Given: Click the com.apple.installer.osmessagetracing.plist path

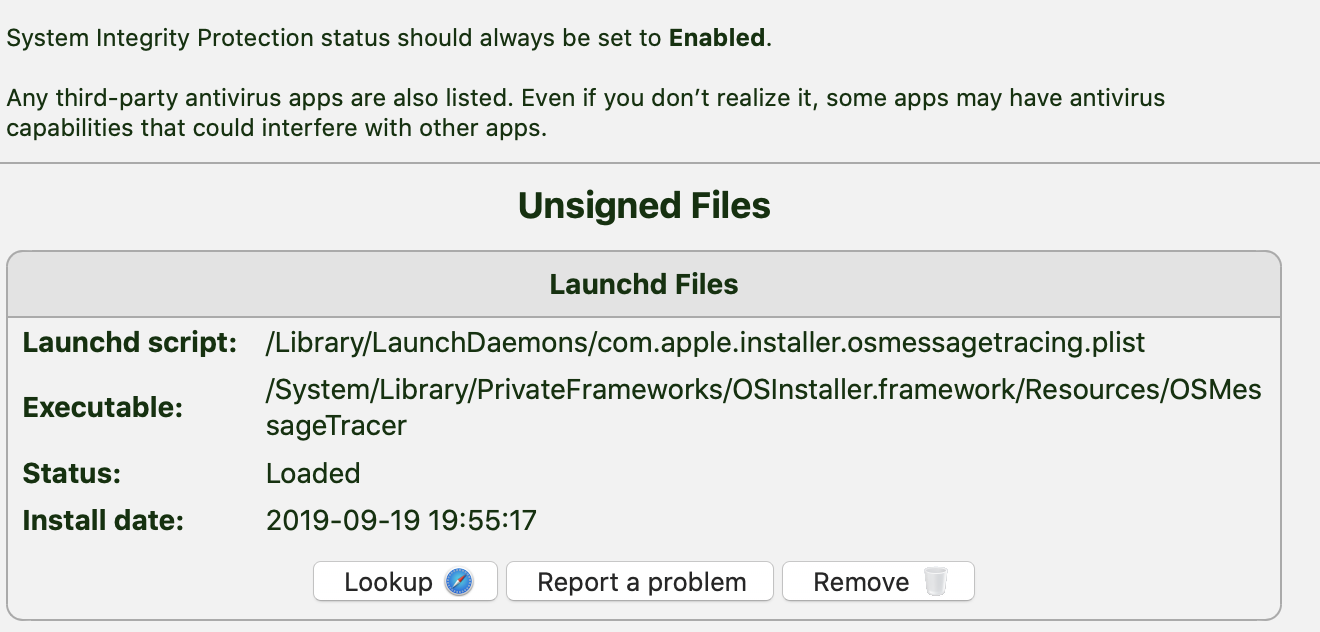Looking at the screenshot, I should click(x=705, y=343).
